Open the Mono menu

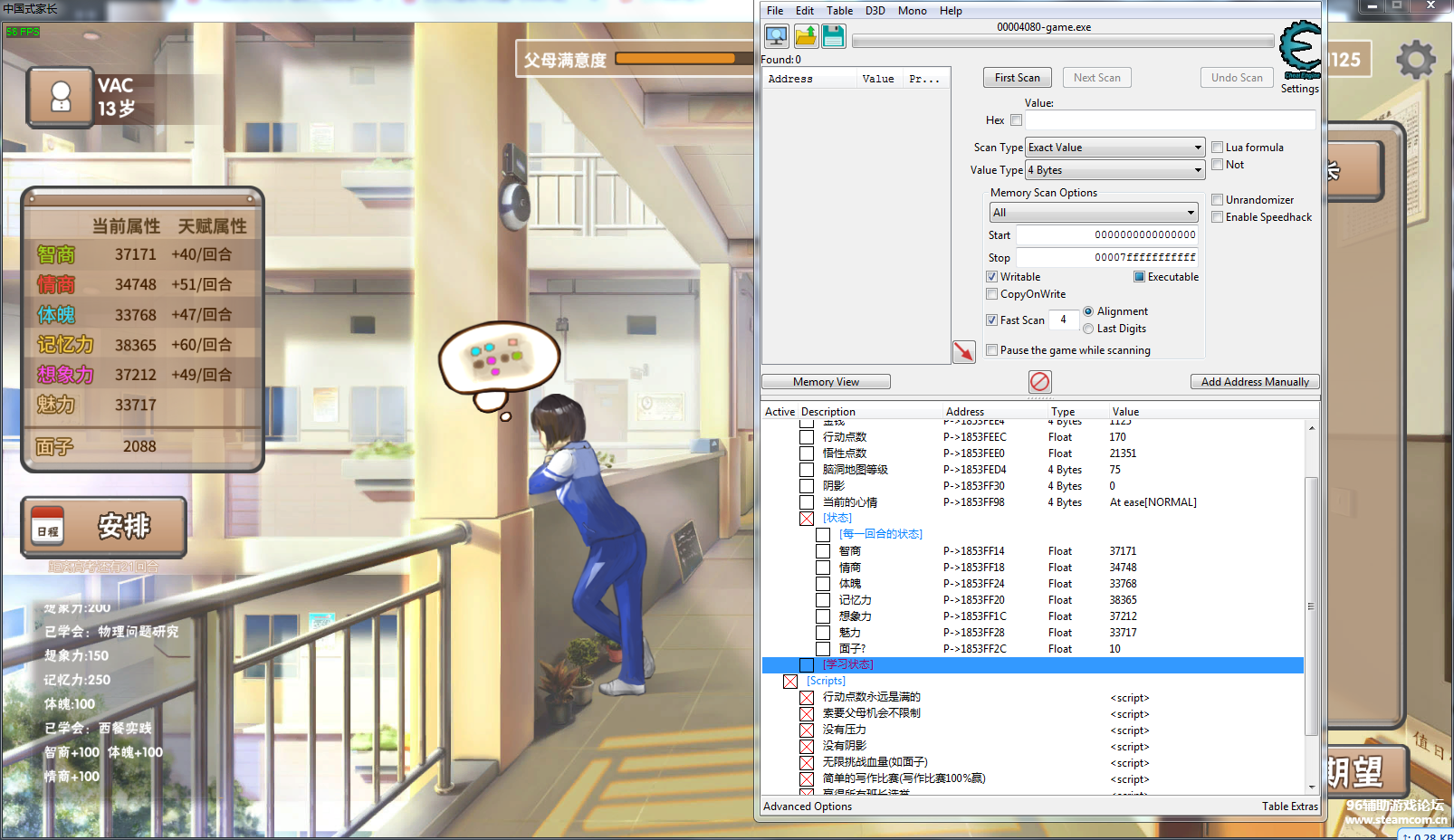912,11
